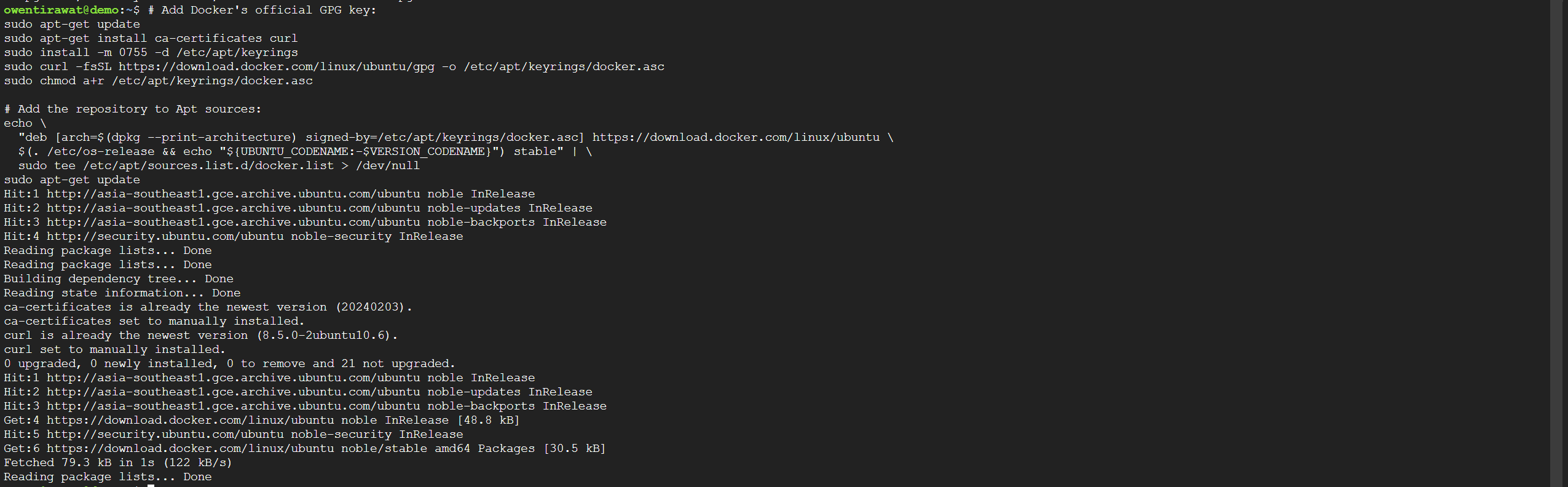Screen dimensions: 1568x487
Task: Click the /etc/apt/sources.list.d/docker.list path
Action: [x=208, y=165]
